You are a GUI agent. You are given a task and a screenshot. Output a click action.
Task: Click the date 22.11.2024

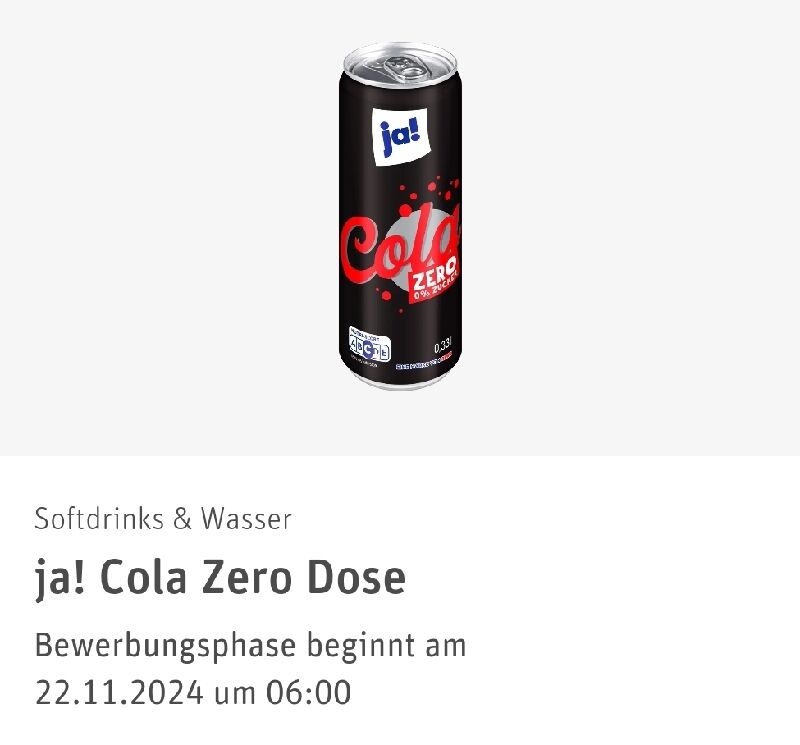[x=119, y=692]
